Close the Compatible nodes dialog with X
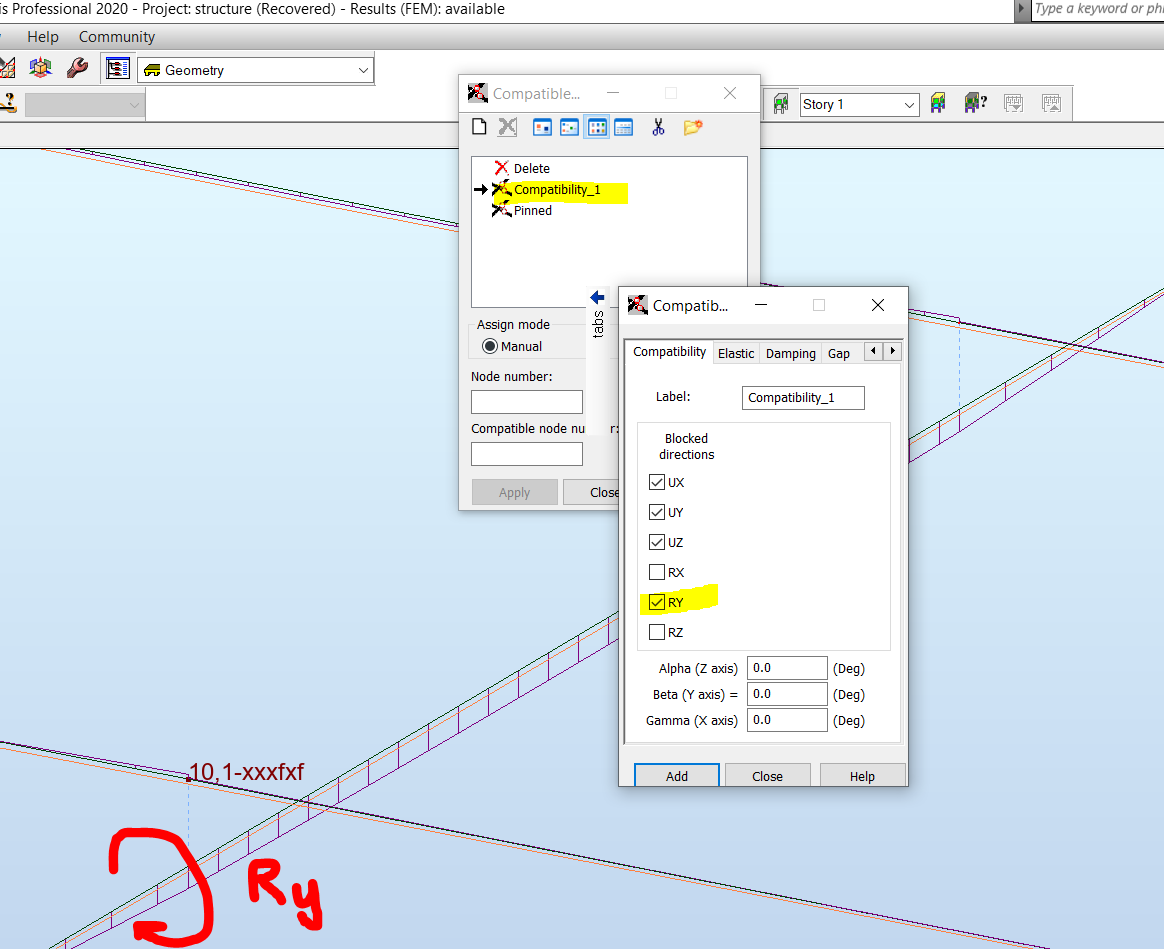 tap(730, 93)
